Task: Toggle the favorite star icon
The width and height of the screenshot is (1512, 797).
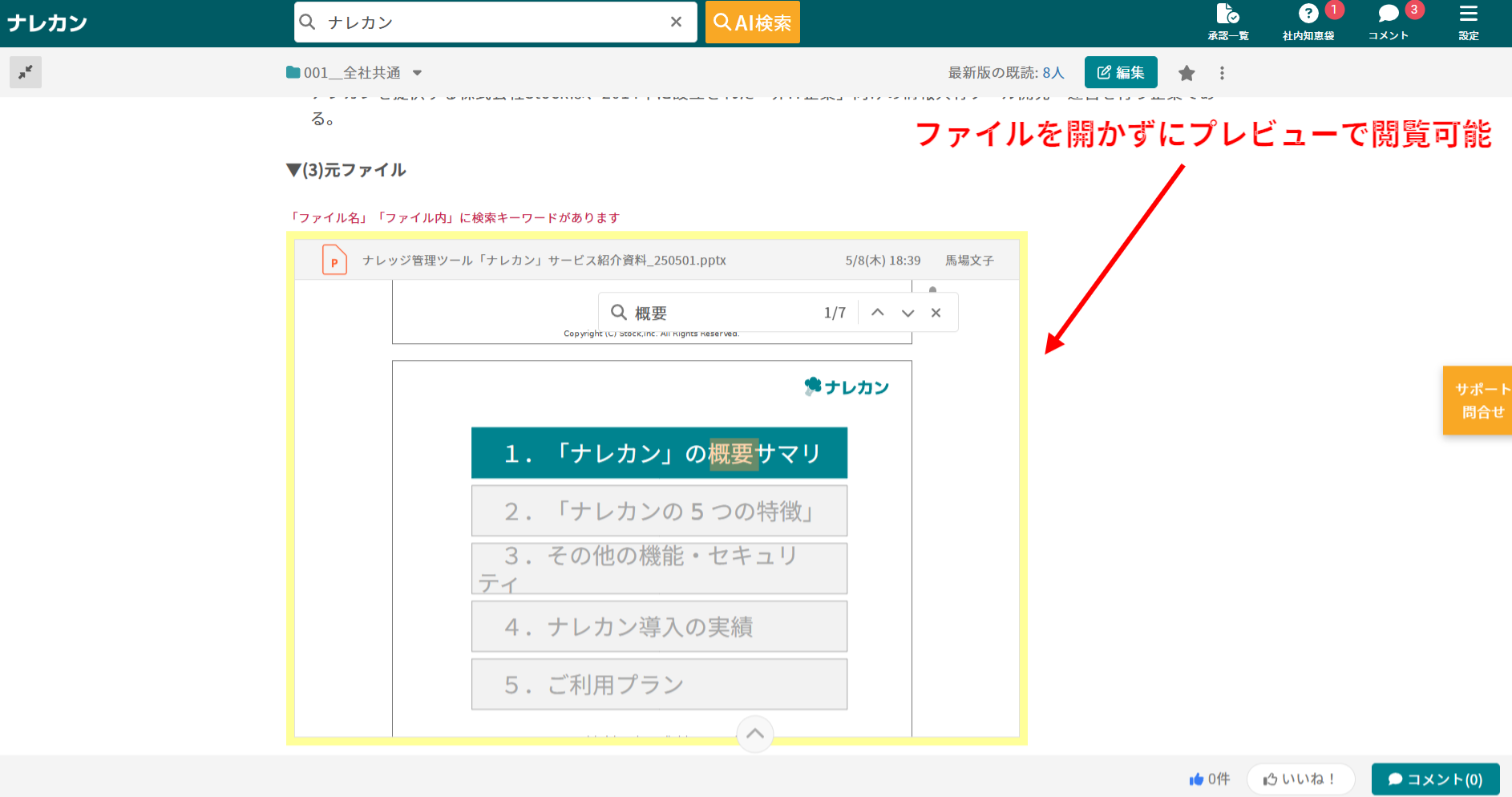Action: pyautogui.click(x=1187, y=73)
